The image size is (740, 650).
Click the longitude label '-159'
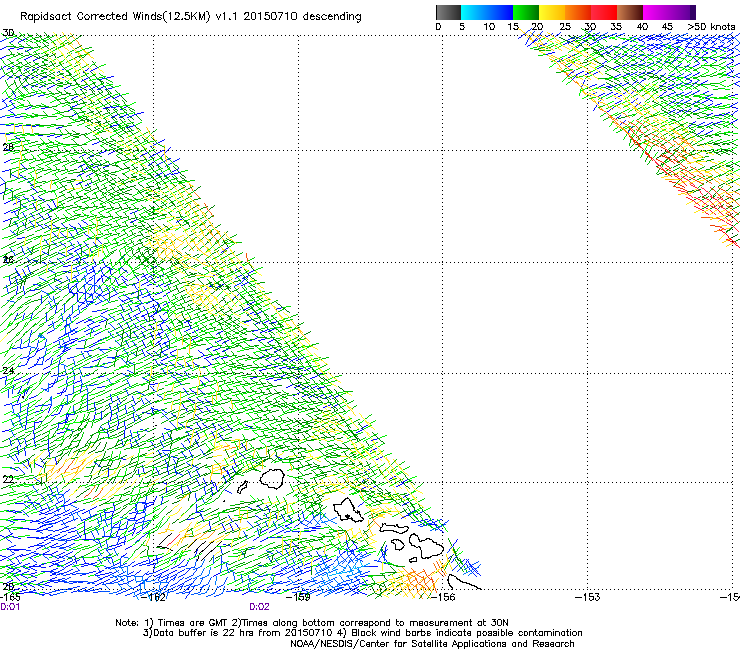[298, 597]
